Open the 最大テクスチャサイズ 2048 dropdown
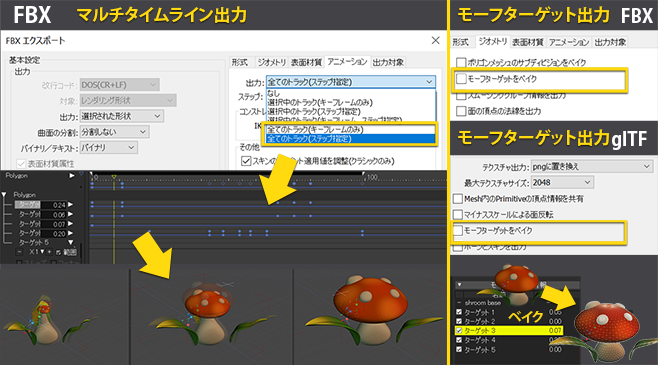658x365 pixels. [562, 182]
